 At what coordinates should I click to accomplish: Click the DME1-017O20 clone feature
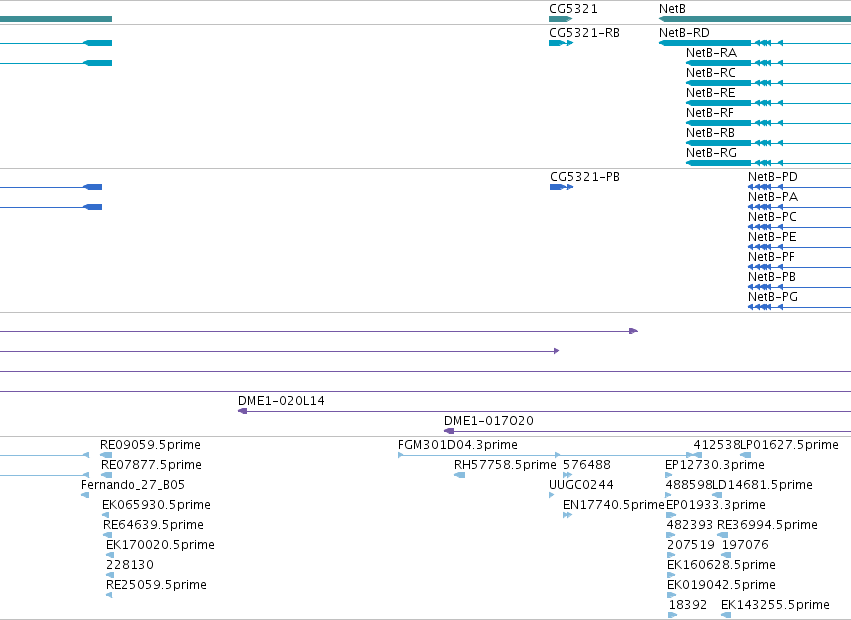pyautogui.click(x=647, y=431)
